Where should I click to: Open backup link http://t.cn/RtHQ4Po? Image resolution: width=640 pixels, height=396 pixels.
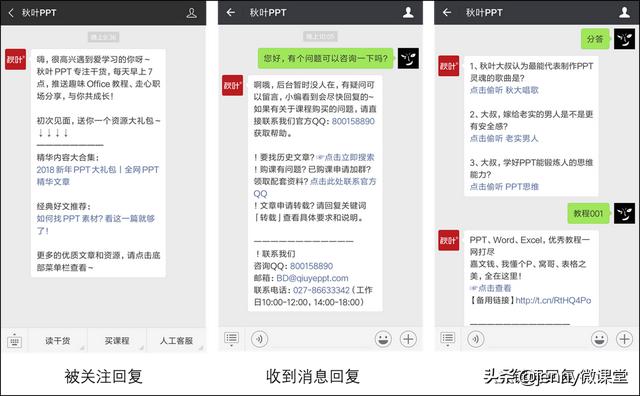553,300
